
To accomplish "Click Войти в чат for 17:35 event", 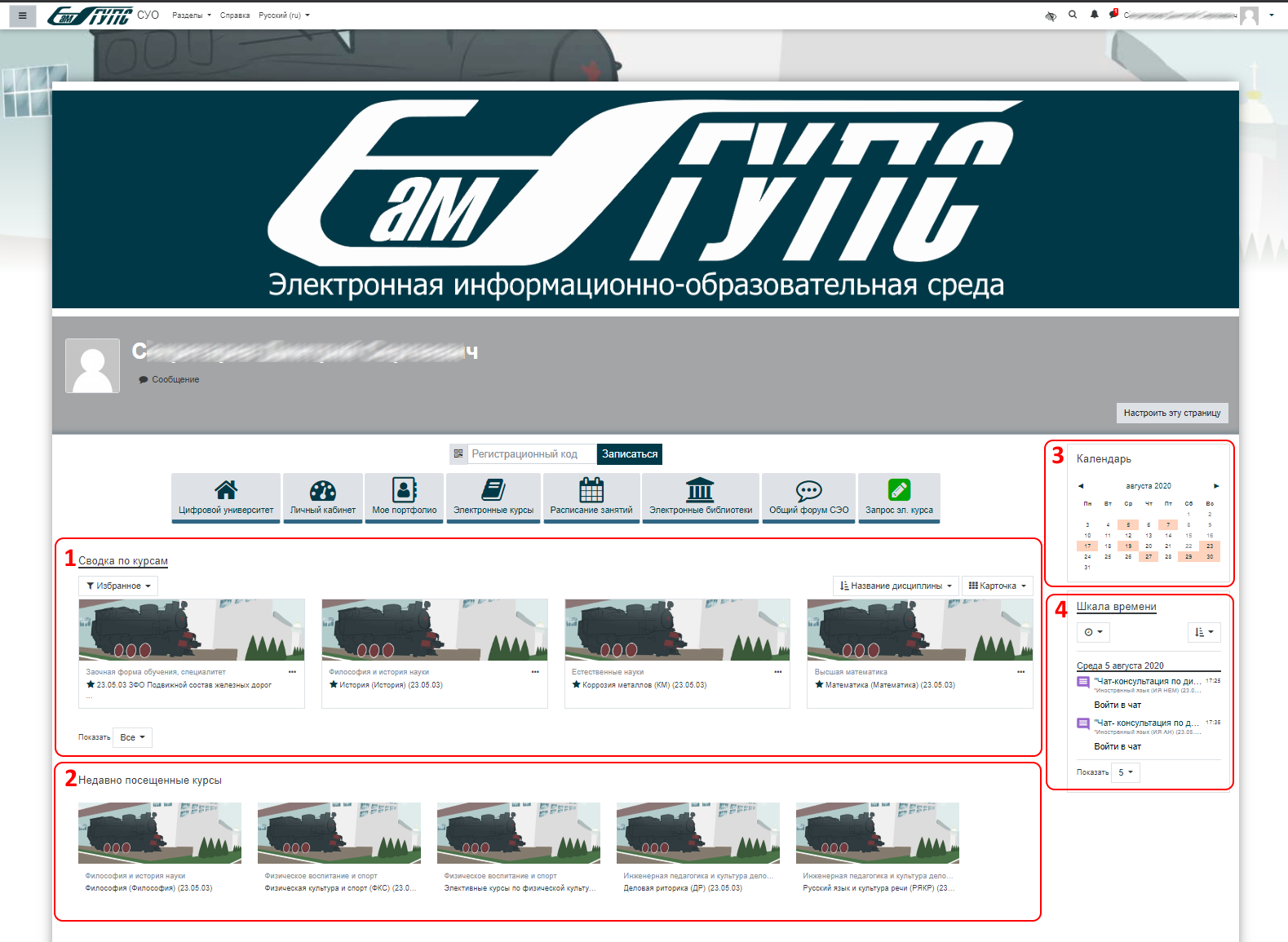I will click(x=1118, y=747).
